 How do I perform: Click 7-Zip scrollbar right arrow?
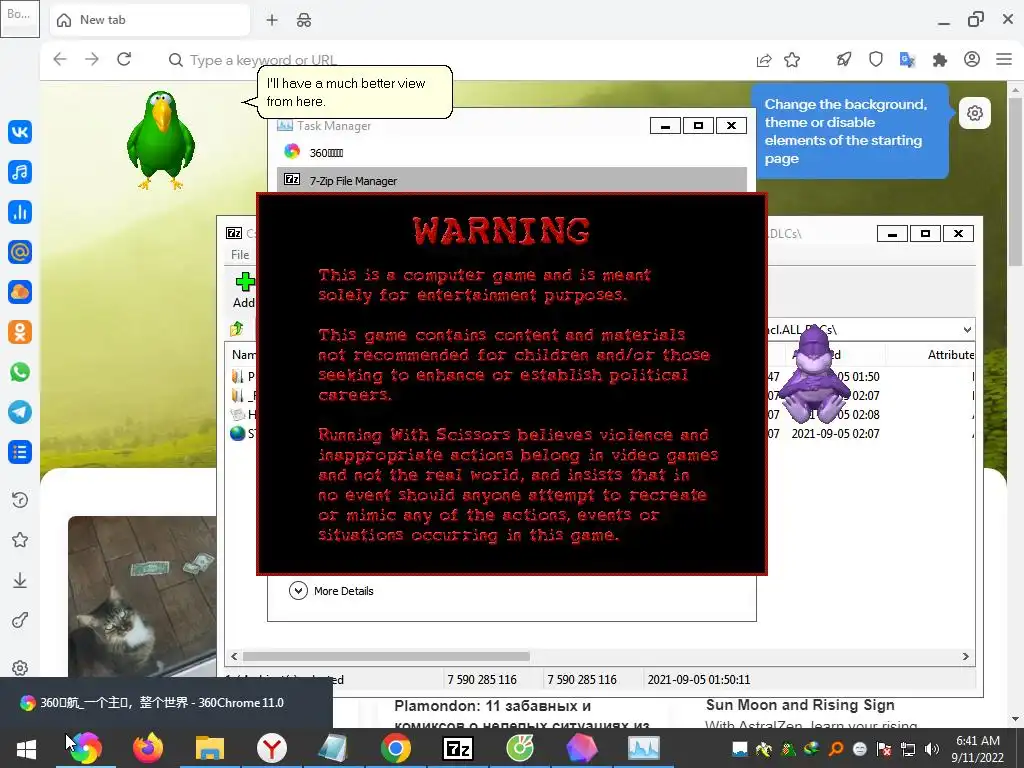pyautogui.click(x=966, y=656)
